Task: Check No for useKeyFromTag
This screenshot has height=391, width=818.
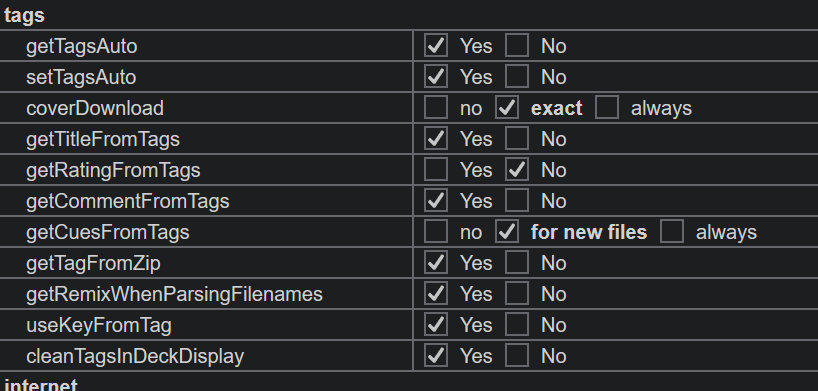Action: coord(516,325)
